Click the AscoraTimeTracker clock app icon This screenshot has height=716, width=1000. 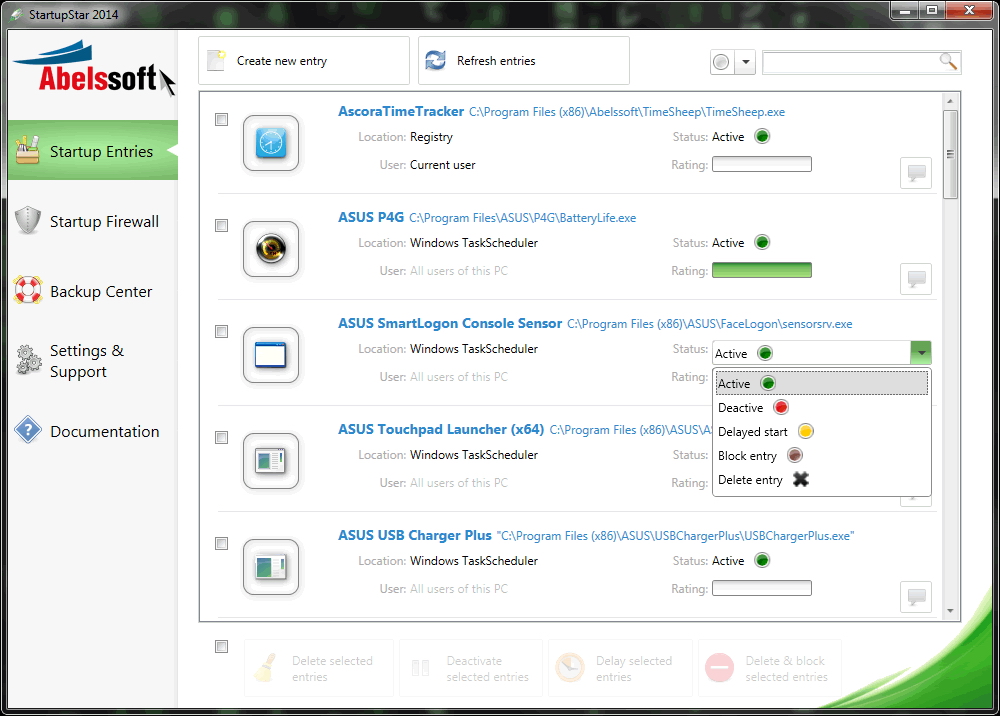(x=271, y=143)
